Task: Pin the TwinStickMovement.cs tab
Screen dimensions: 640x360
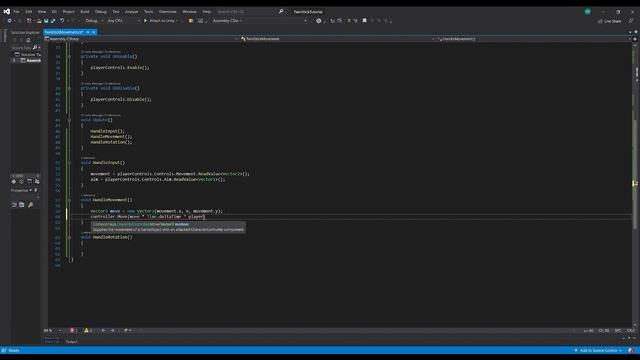Action: [x=88, y=32]
